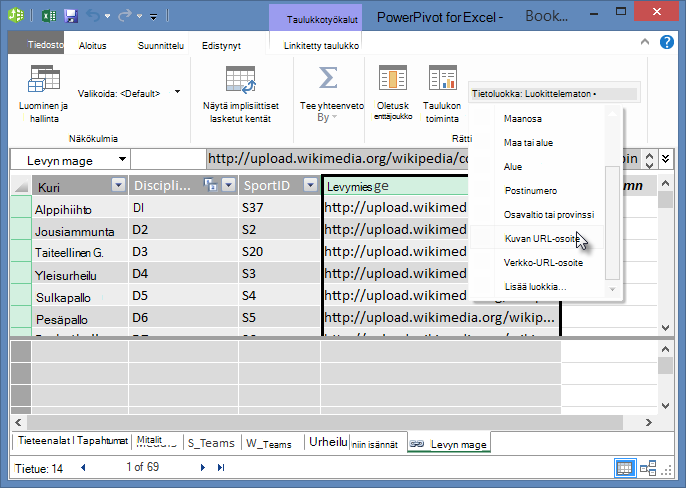Open Customize Quick Access Toolbar menu
Viewport: 686px width, 488px height.
click(154, 17)
